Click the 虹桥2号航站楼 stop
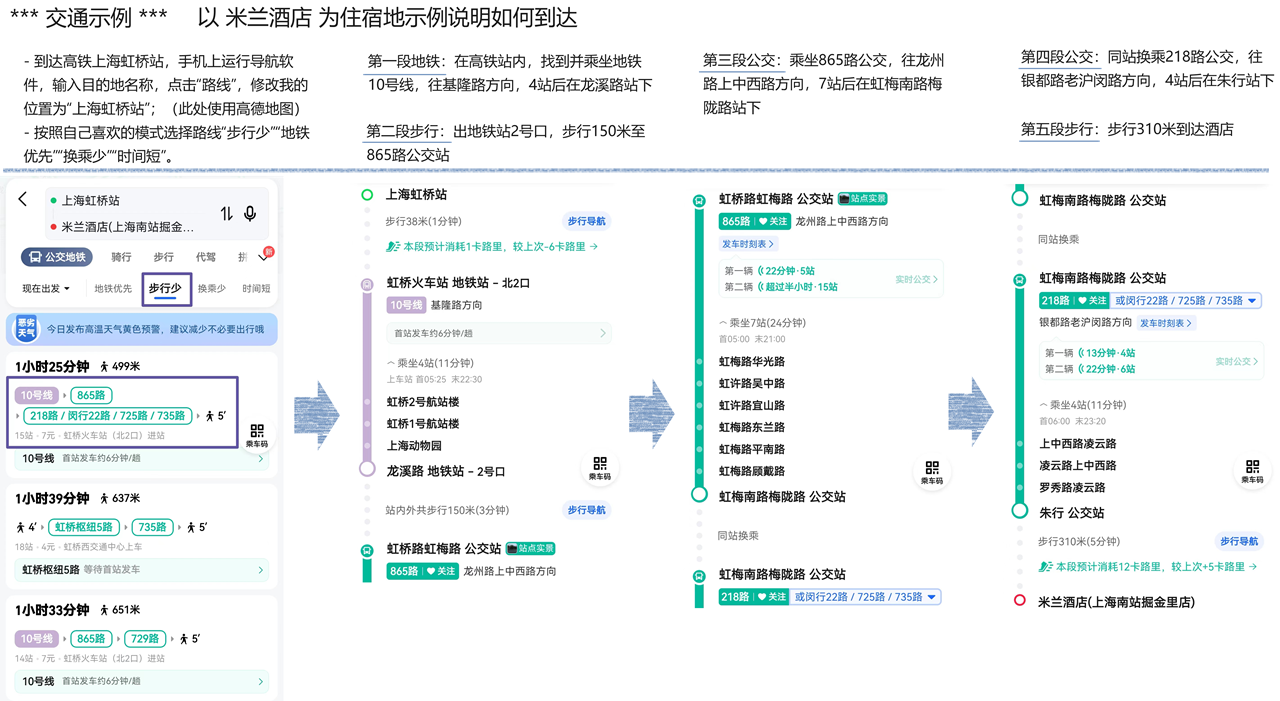Image resolution: width=1280 pixels, height=701 pixels. pos(422,402)
